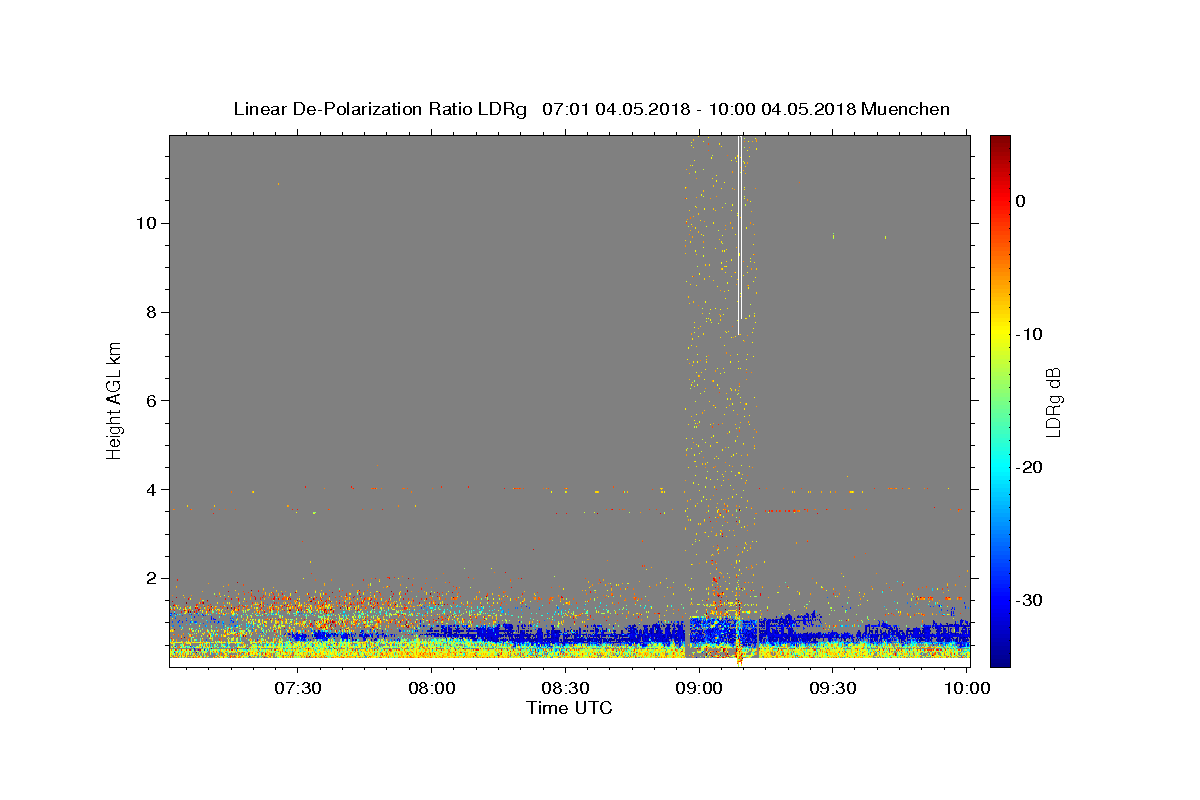Click the 09:30 time tick label

pos(832,688)
